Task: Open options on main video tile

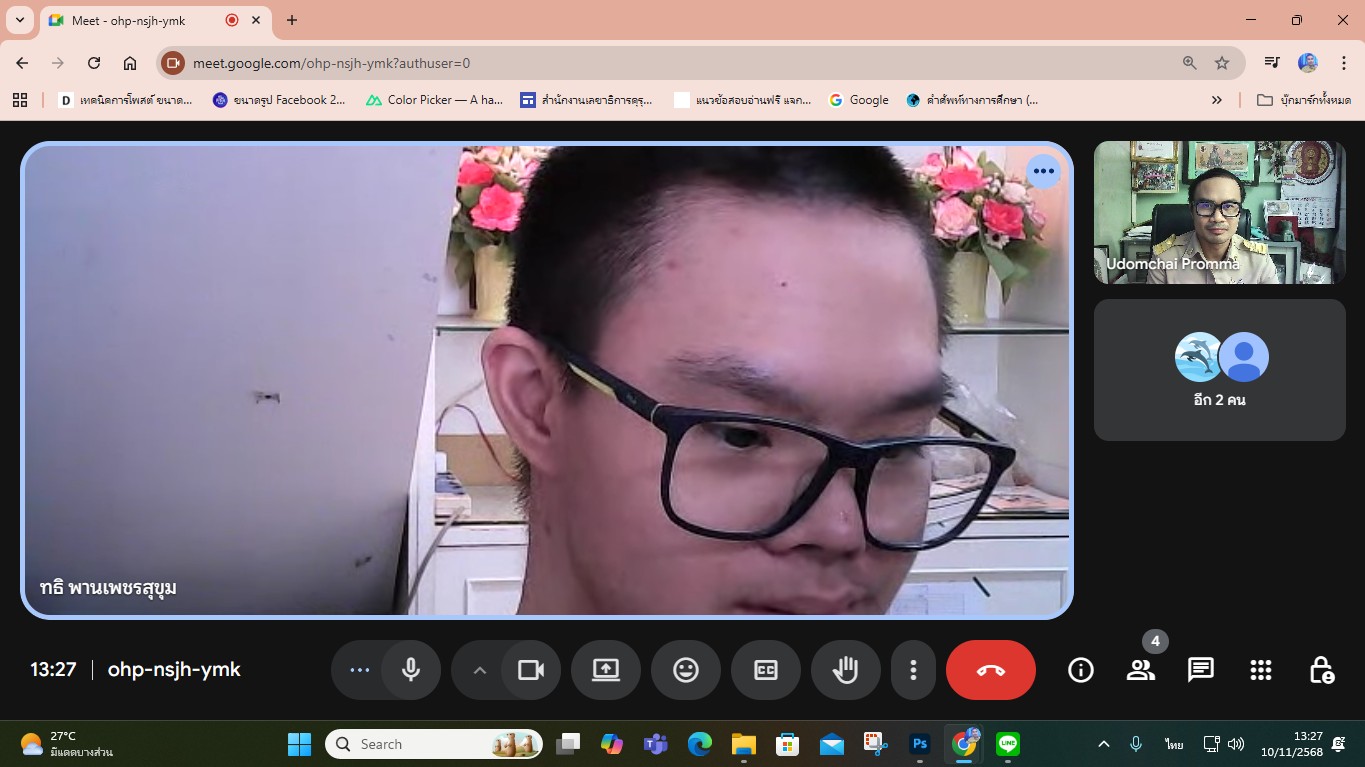Action: coord(1043,171)
